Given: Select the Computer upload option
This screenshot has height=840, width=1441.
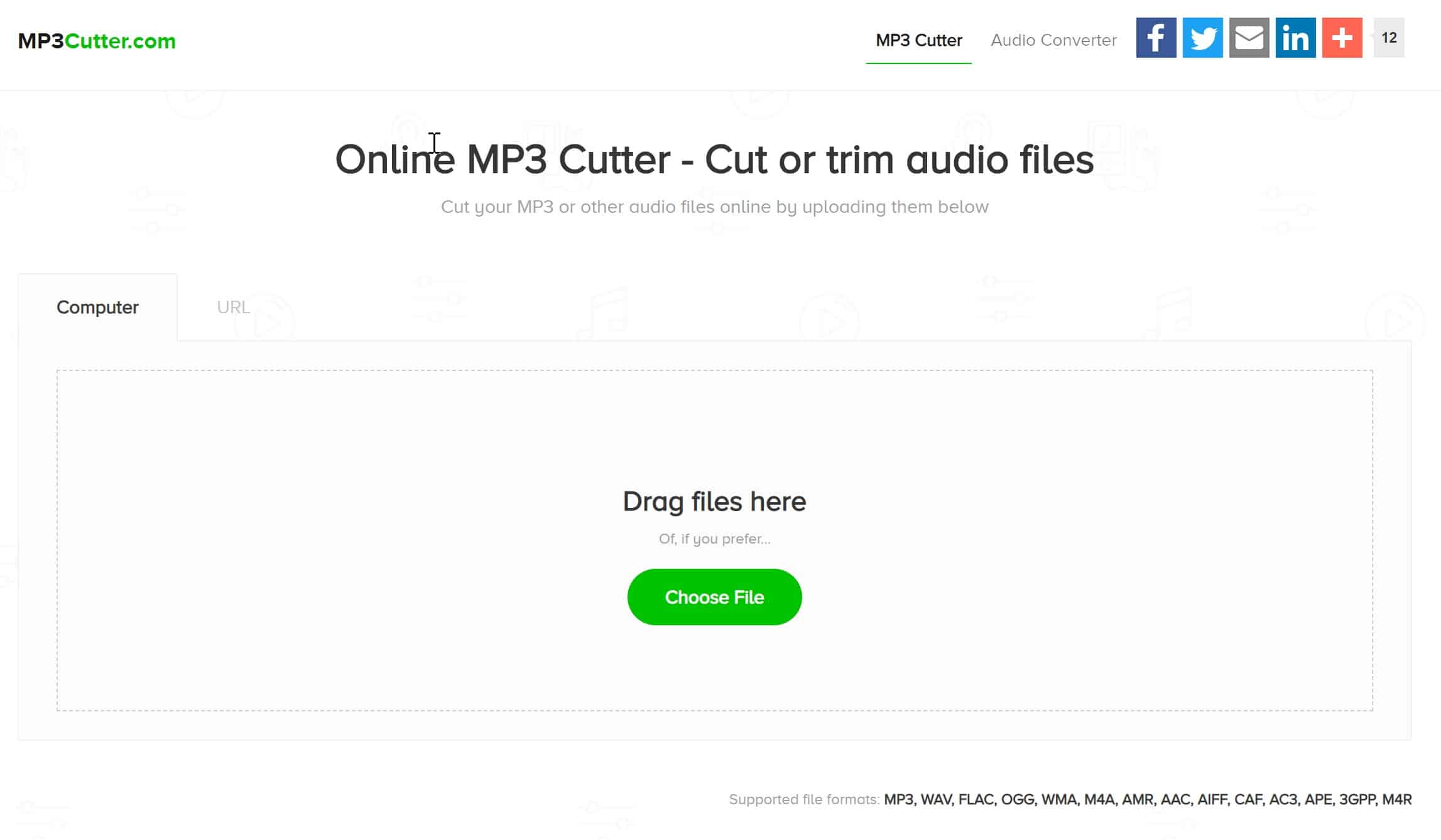Looking at the screenshot, I should tap(97, 307).
